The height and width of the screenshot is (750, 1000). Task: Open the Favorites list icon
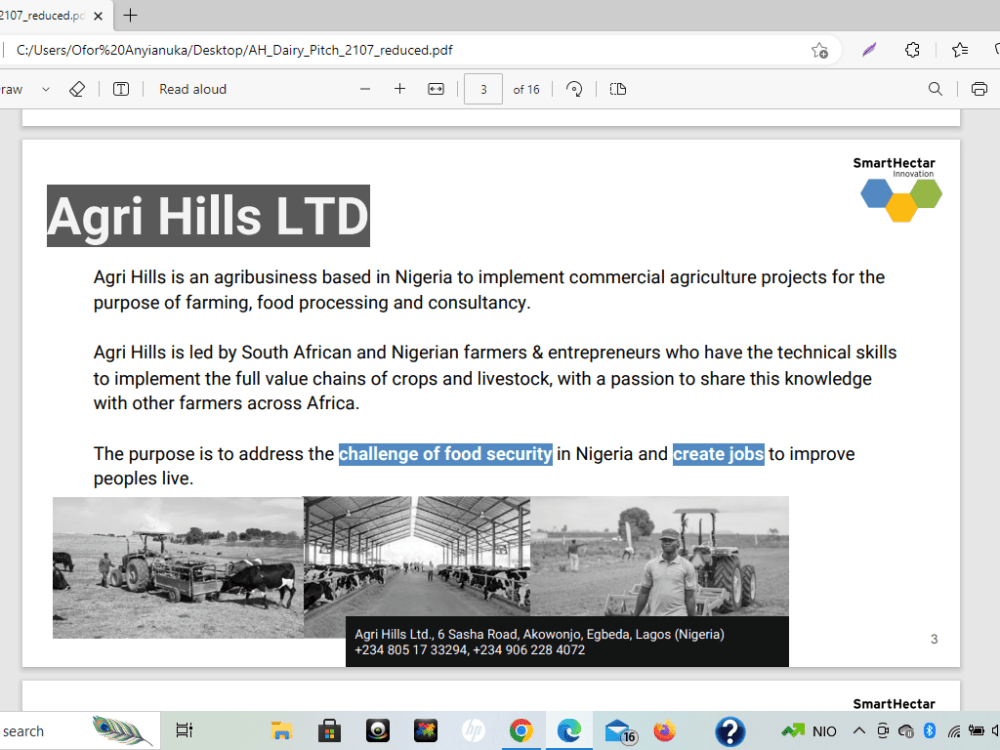coord(959,50)
